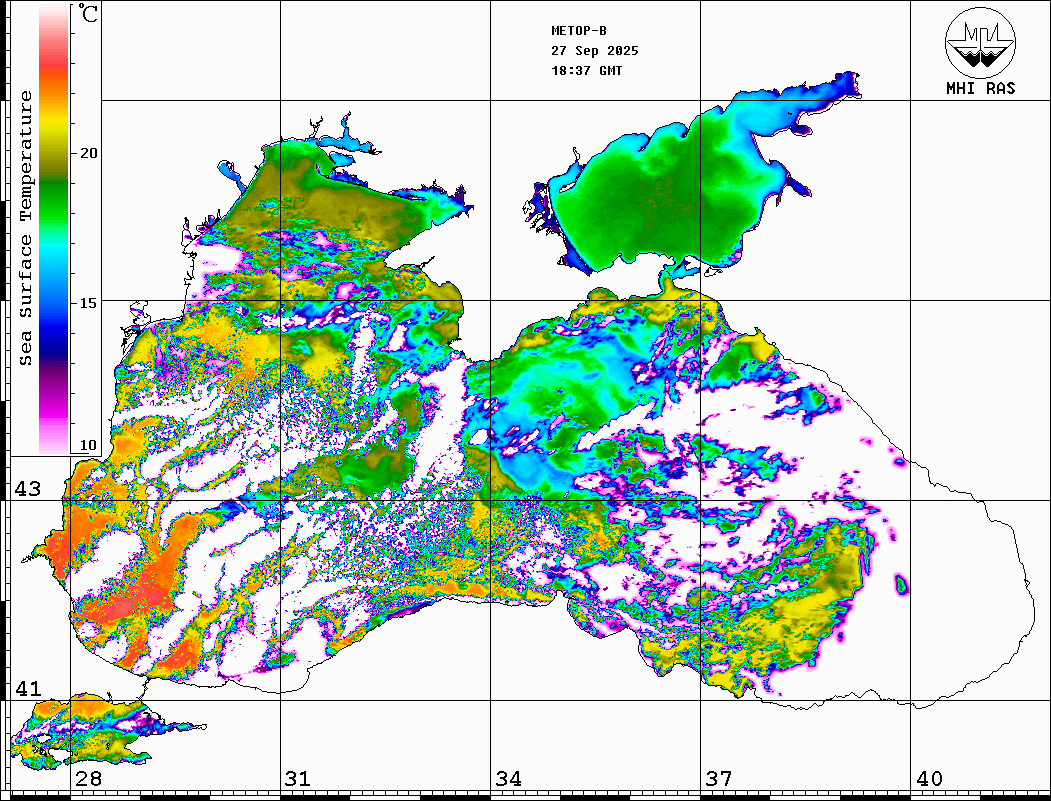This screenshot has width=1051, height=801.
Task: Click the 20 tick label on the legend
Action: click(x=89, y=153)
